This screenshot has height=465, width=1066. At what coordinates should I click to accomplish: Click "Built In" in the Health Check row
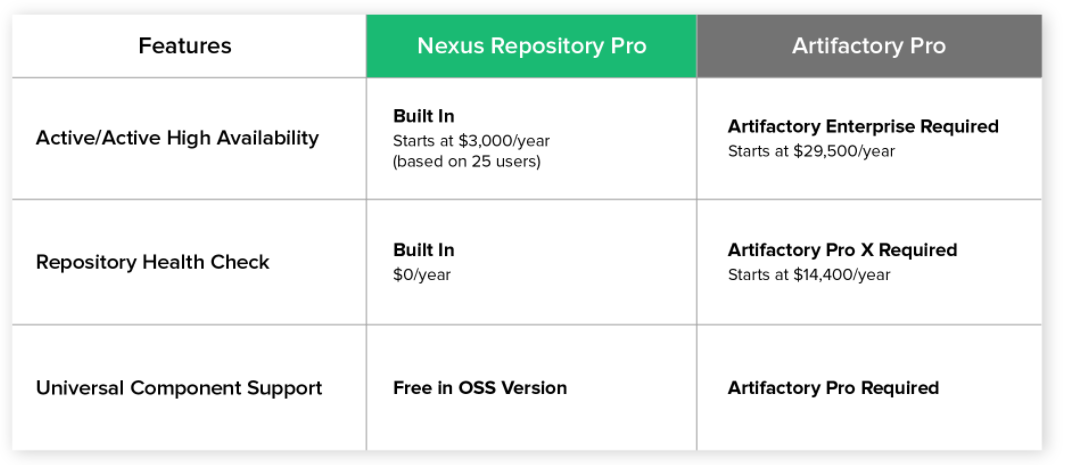[424, 250]
